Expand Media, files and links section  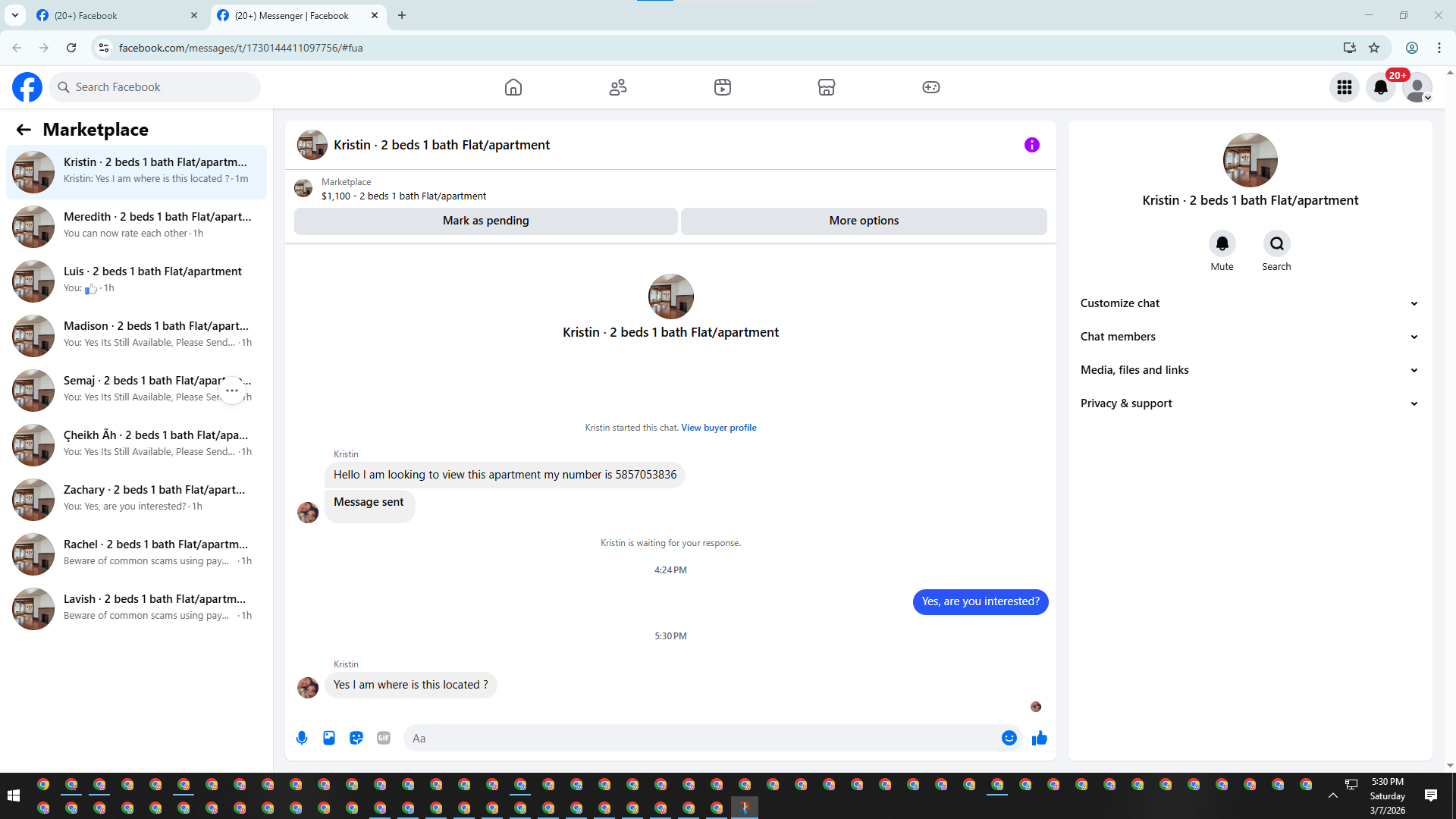(1250, 370)
